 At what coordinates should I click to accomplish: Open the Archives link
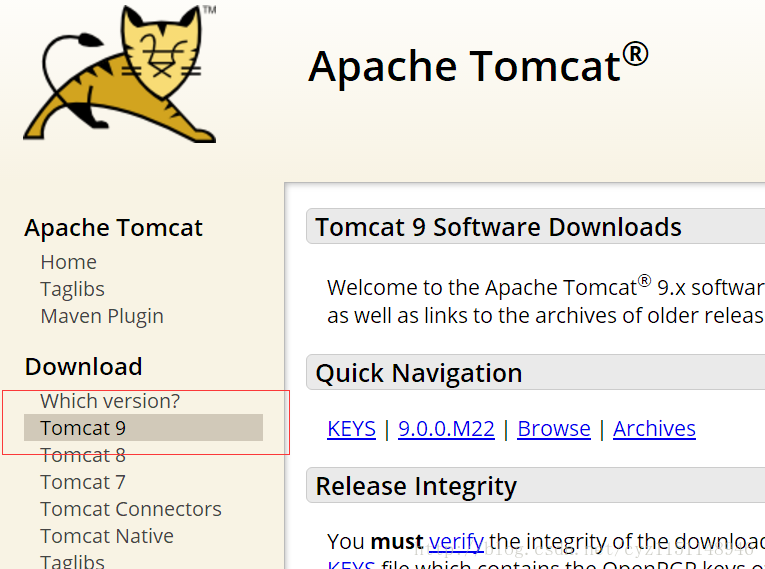(x=654, y=429)
